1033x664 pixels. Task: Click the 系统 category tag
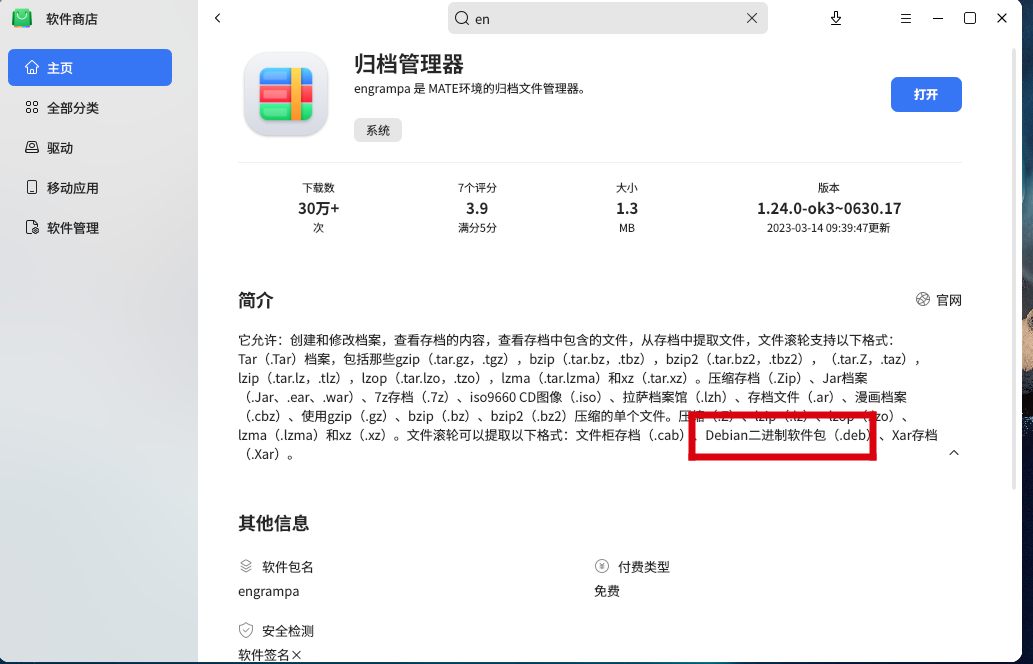point(377,130)
